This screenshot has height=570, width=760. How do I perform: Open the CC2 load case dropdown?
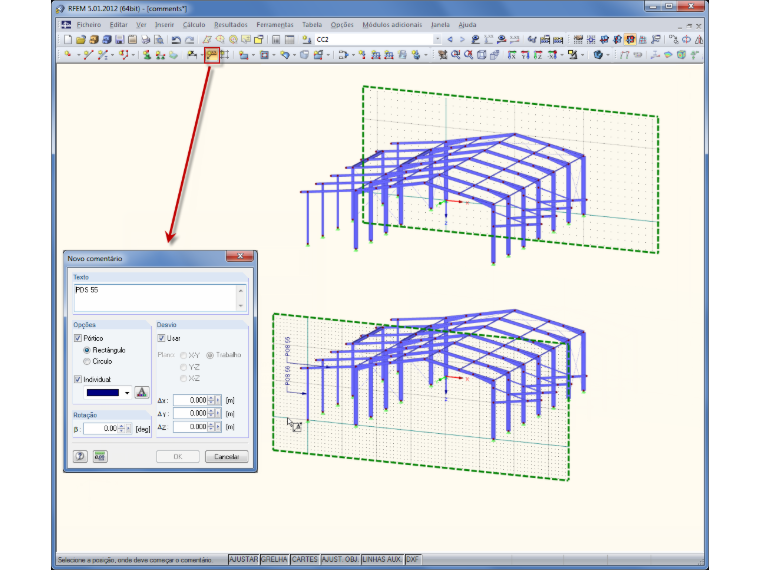coord(438,40)
